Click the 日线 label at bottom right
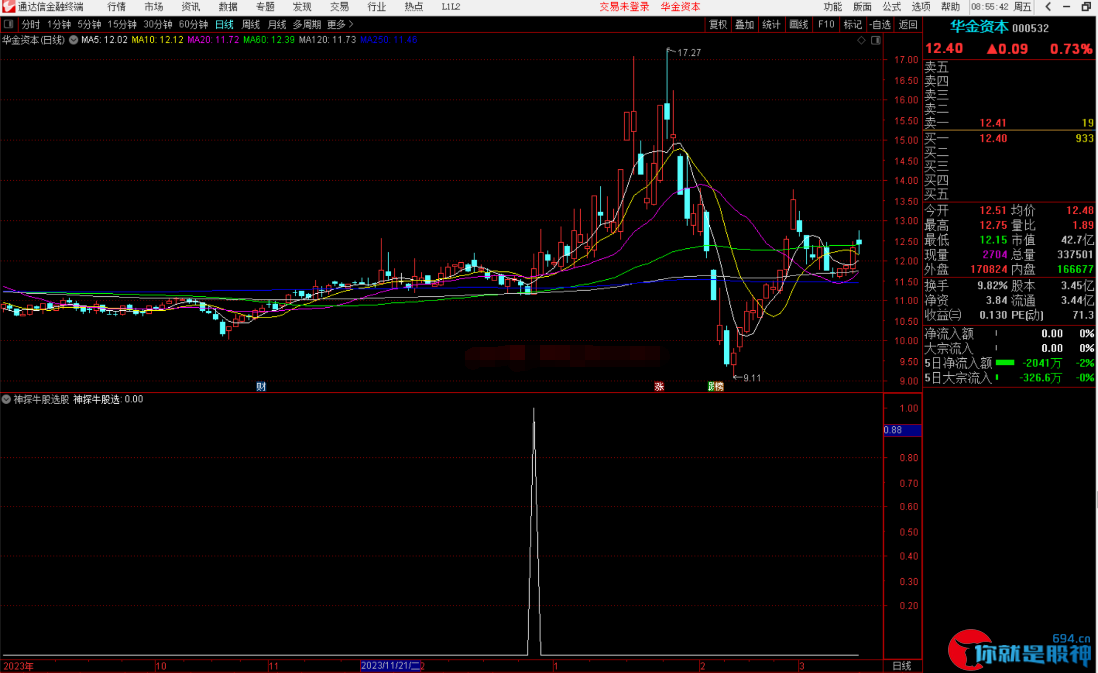1098x673 pixels. pyautogui.click(x=902, y=666)
